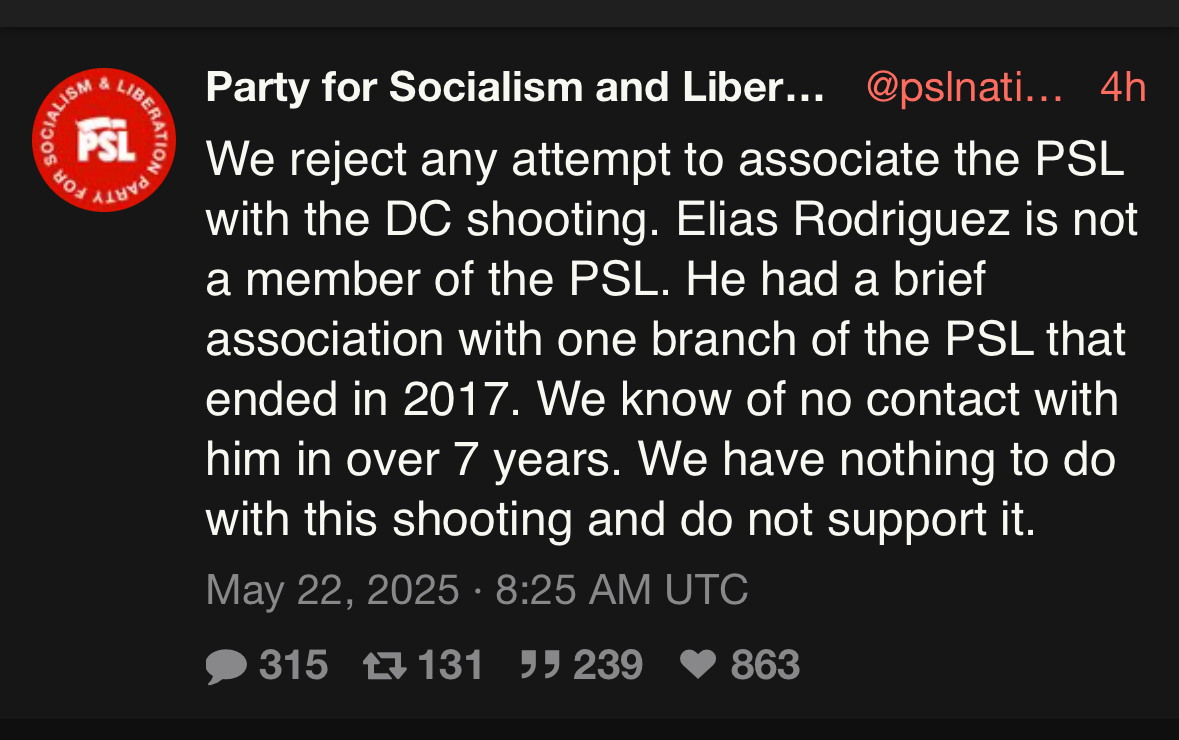This screenshot has height=740, width=1179.
Task: Click the 8:25 AM UTC time text
Action: click(621, 589)
